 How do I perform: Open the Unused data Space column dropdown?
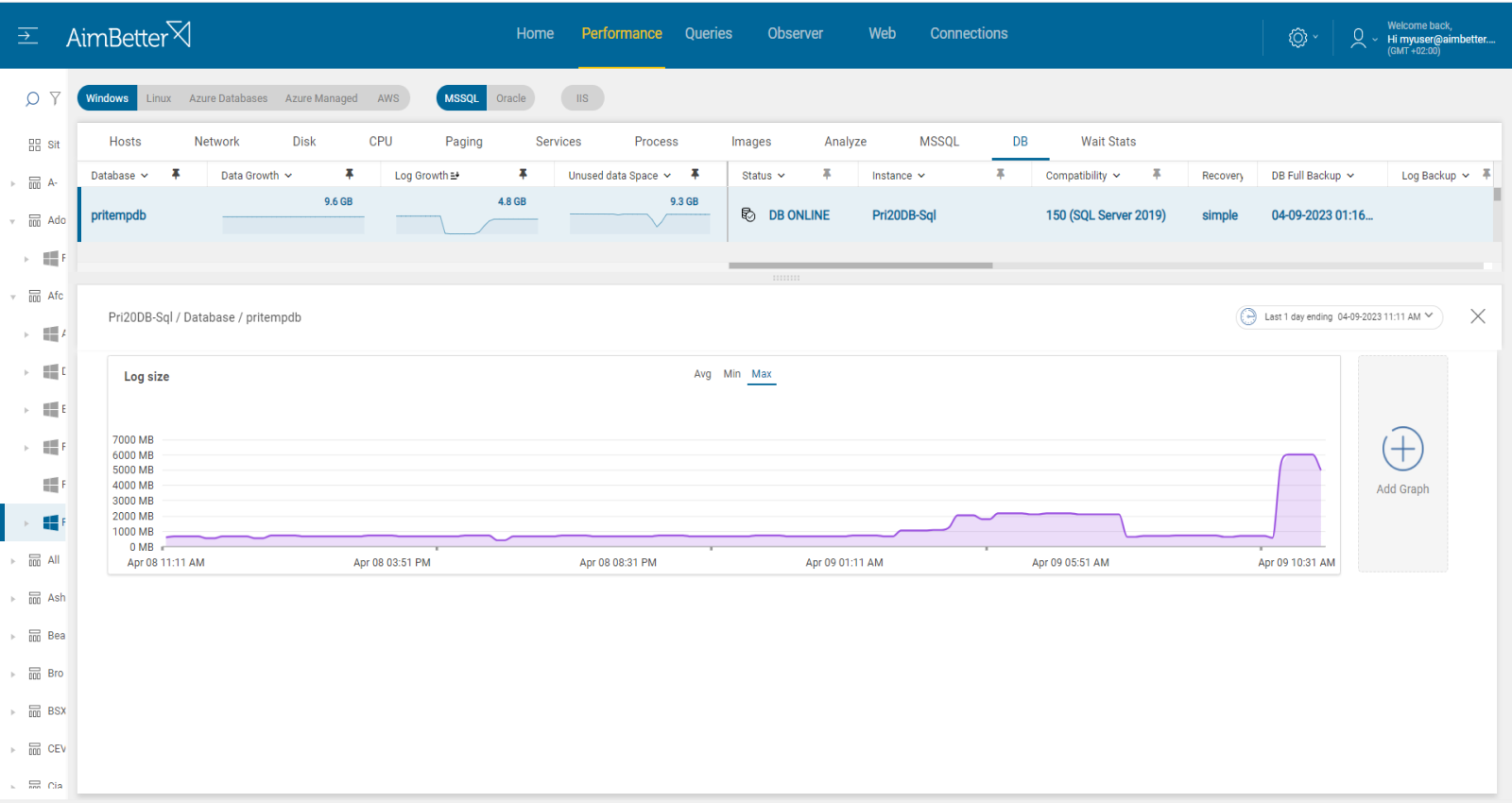pyautogui.click(x=667, y=176)
